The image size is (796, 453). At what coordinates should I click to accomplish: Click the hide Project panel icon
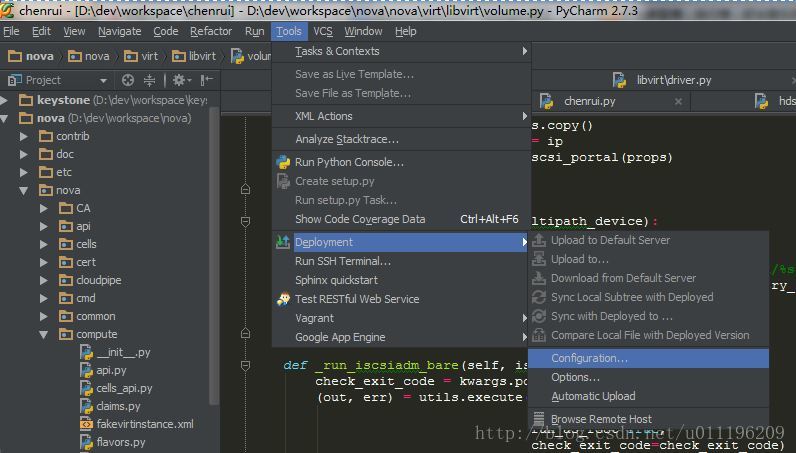click(x=206, y=80)
